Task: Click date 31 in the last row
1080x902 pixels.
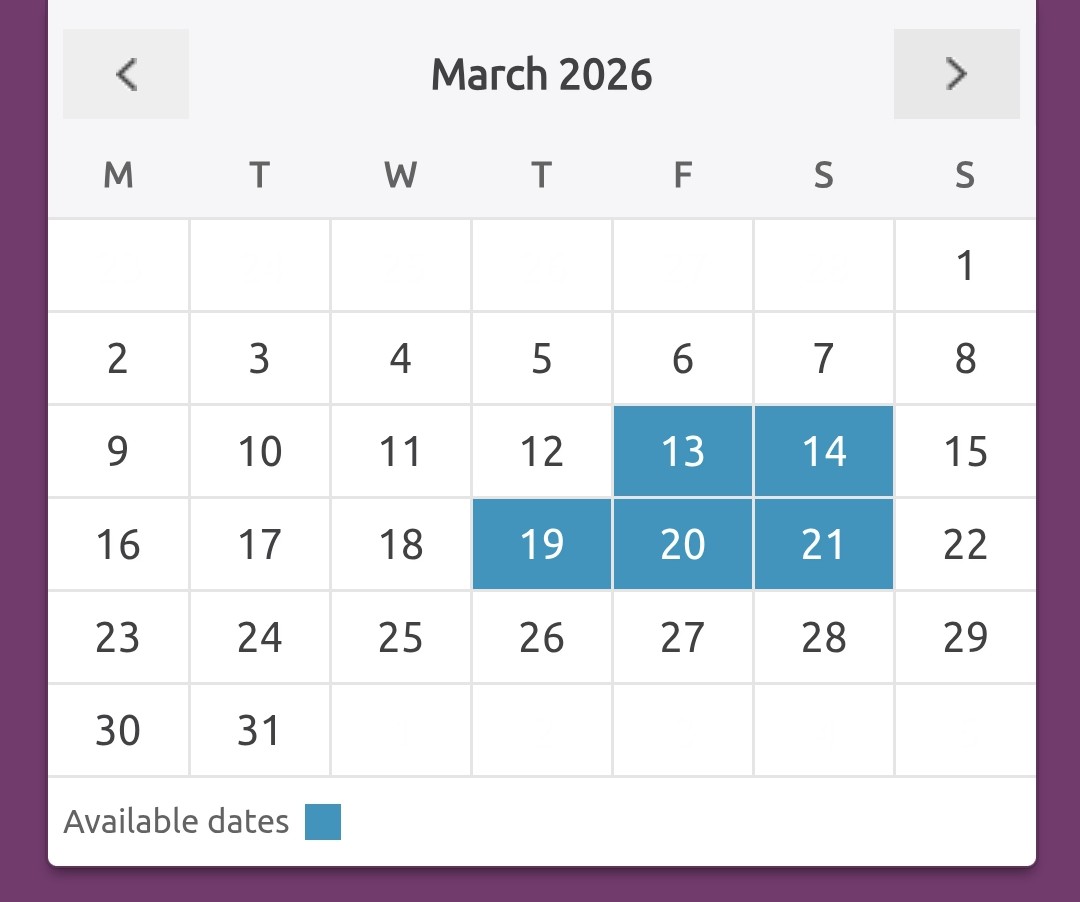Action: coord(259,730)
